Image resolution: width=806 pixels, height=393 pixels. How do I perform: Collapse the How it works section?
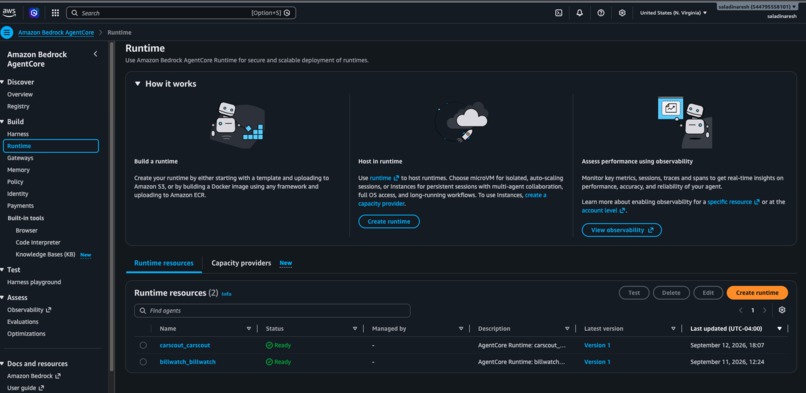(x=138, y=84)
